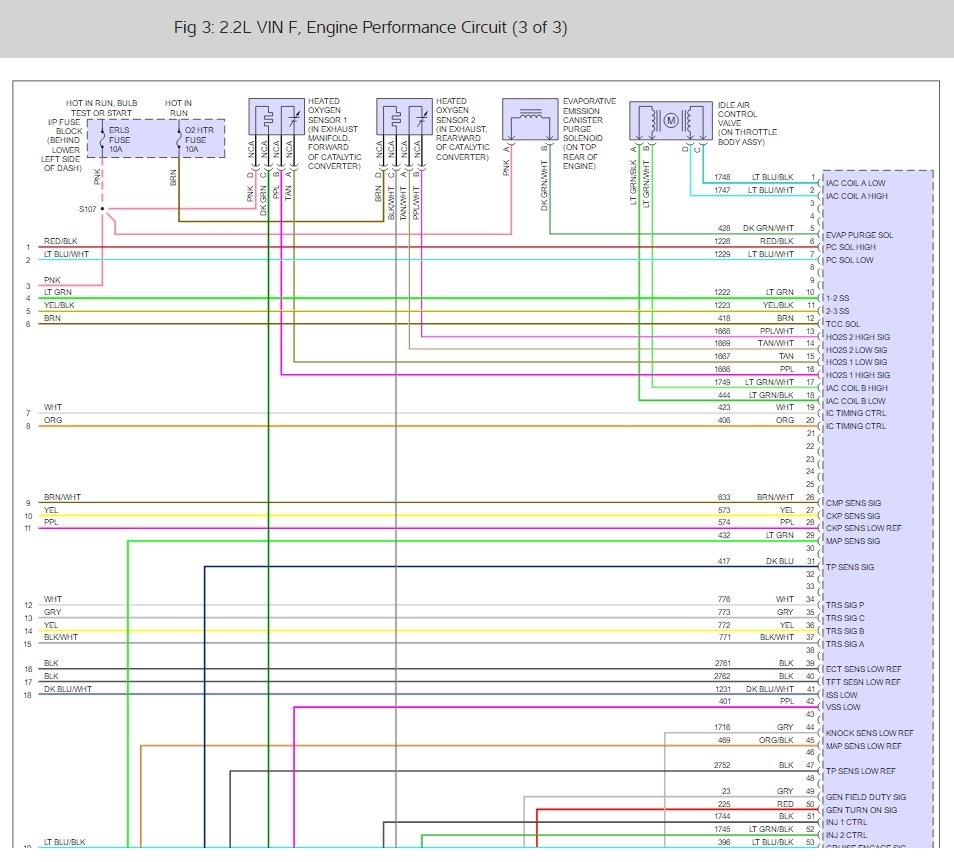Click the TP SENS SIG pin label
Viewport: 954px width, 862px height.
pyautogui.click(x=850, y=567)
